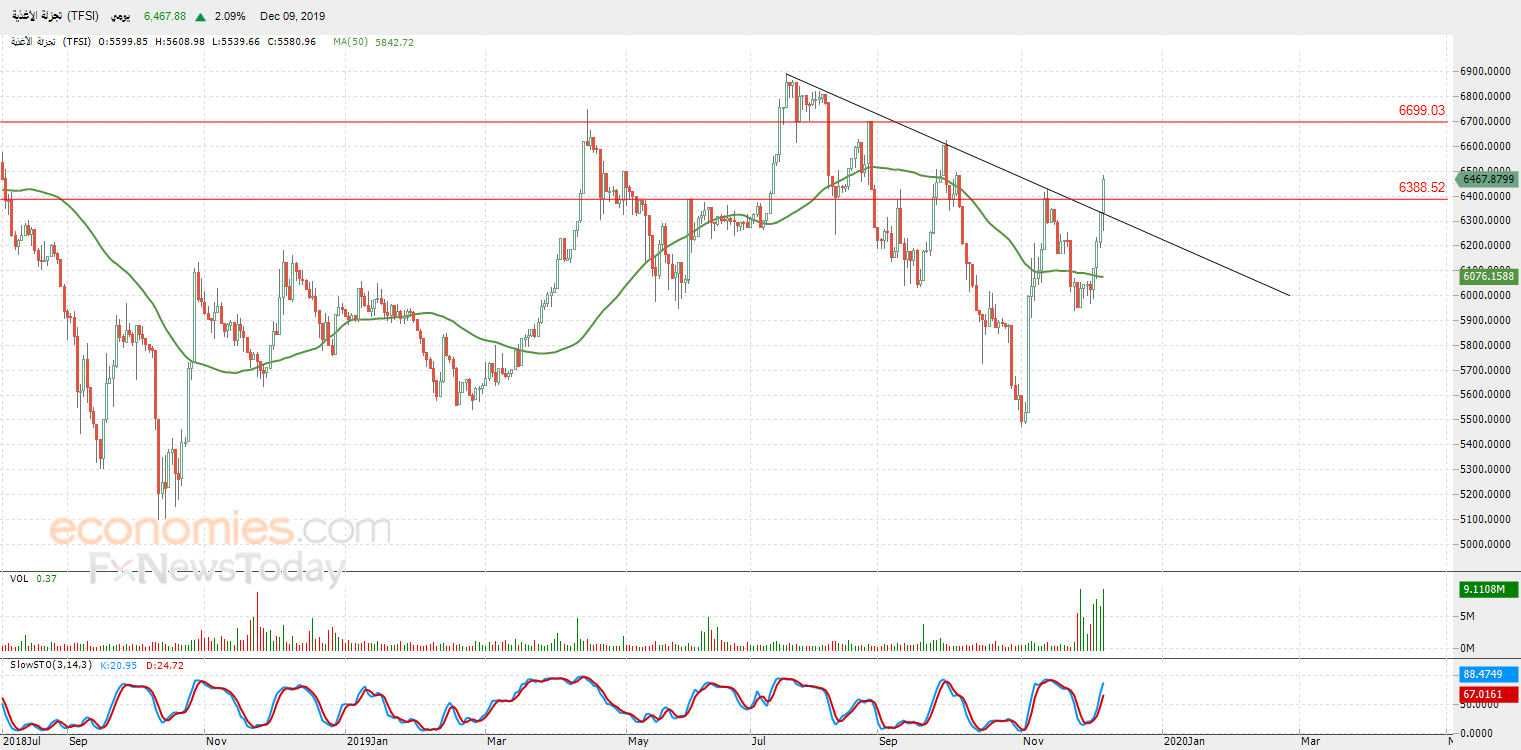Click the SlowSTO(3,14,3) indicator label

tap(51, 665)
